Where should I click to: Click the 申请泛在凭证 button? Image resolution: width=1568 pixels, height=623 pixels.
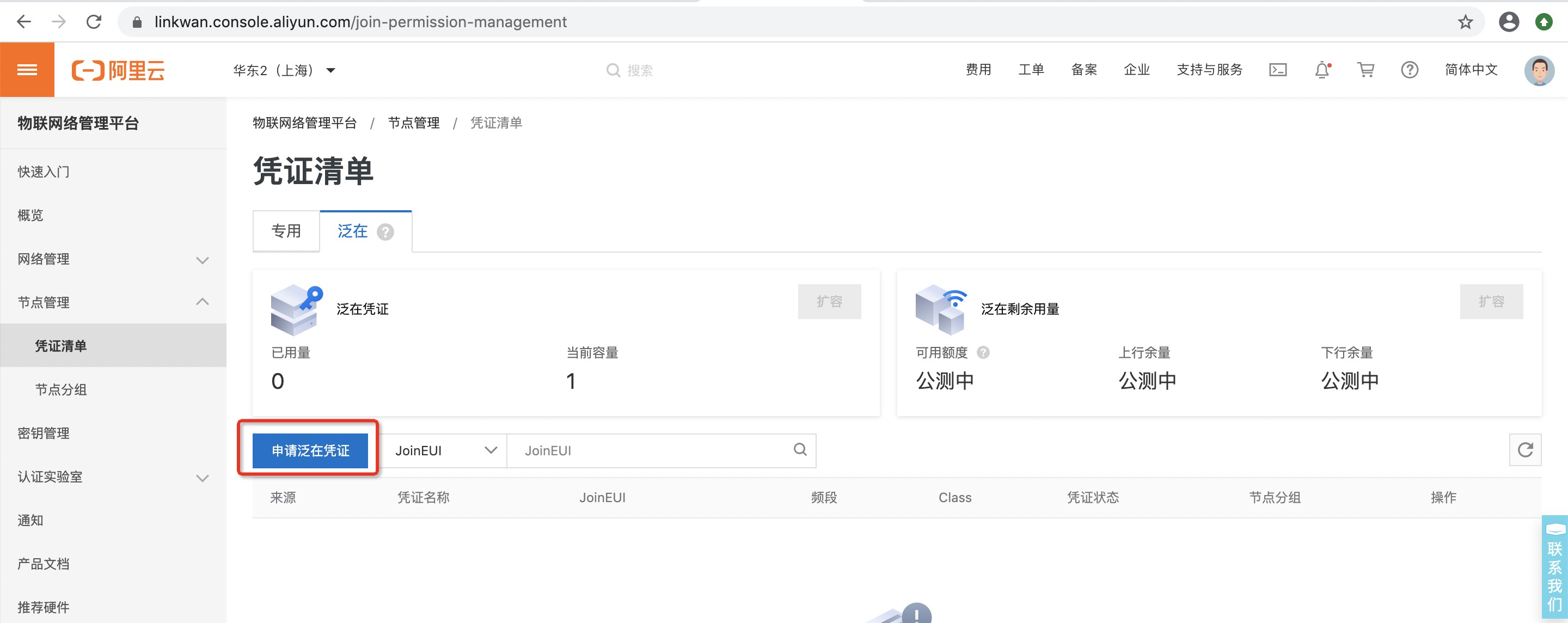pos(310,450)
